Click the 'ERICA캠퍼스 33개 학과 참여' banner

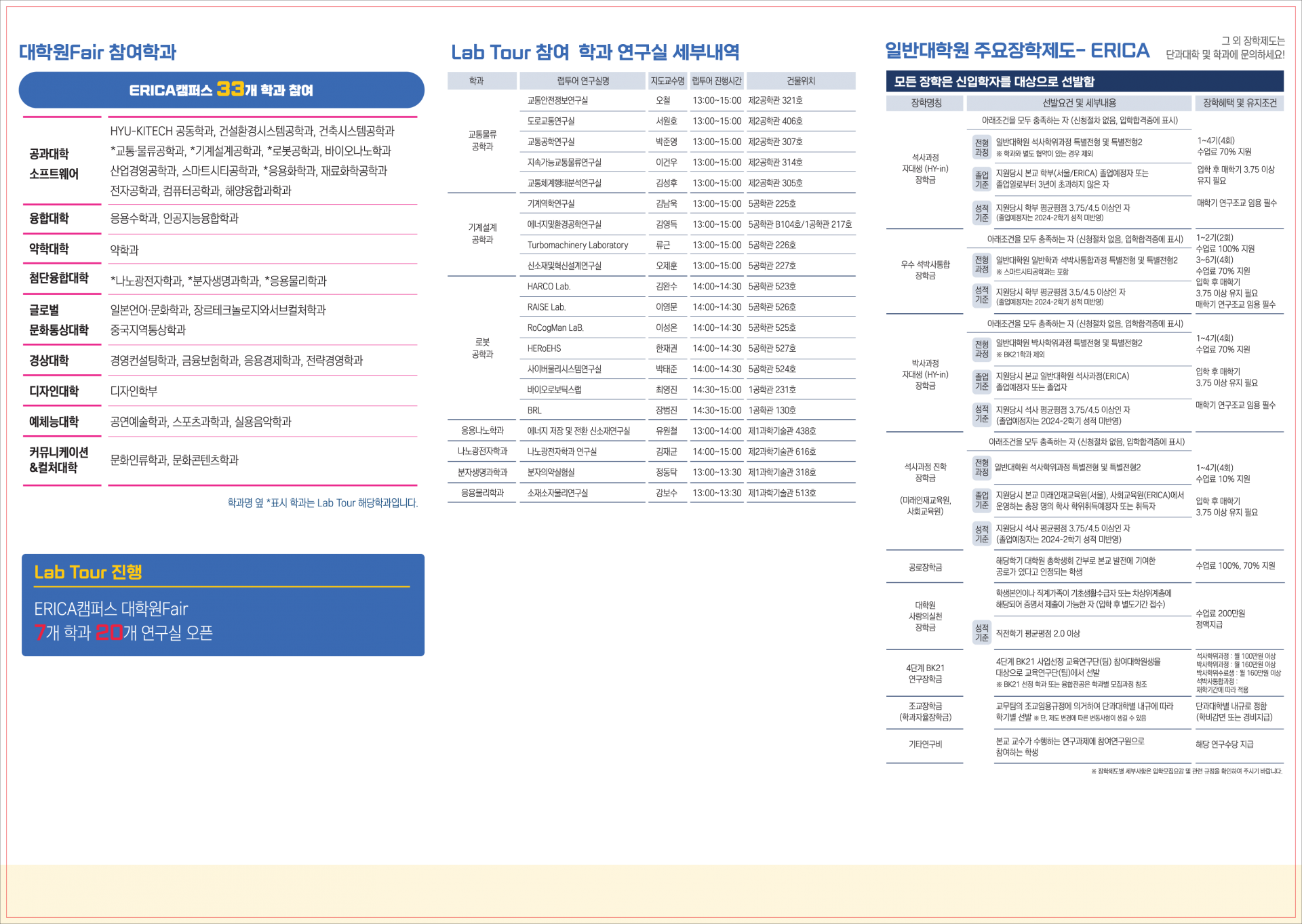tap(222, 90)
